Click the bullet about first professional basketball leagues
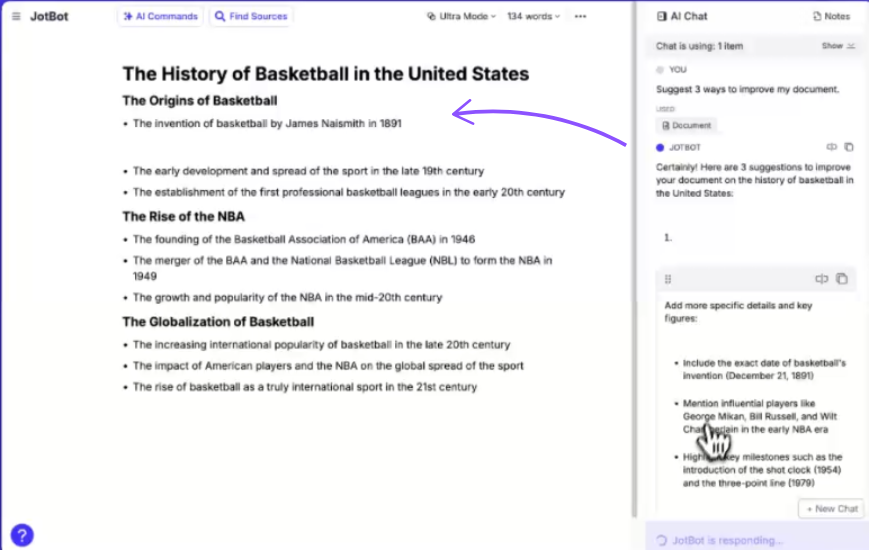This screenshot has width=869, height=550. (x=349, y=192)
